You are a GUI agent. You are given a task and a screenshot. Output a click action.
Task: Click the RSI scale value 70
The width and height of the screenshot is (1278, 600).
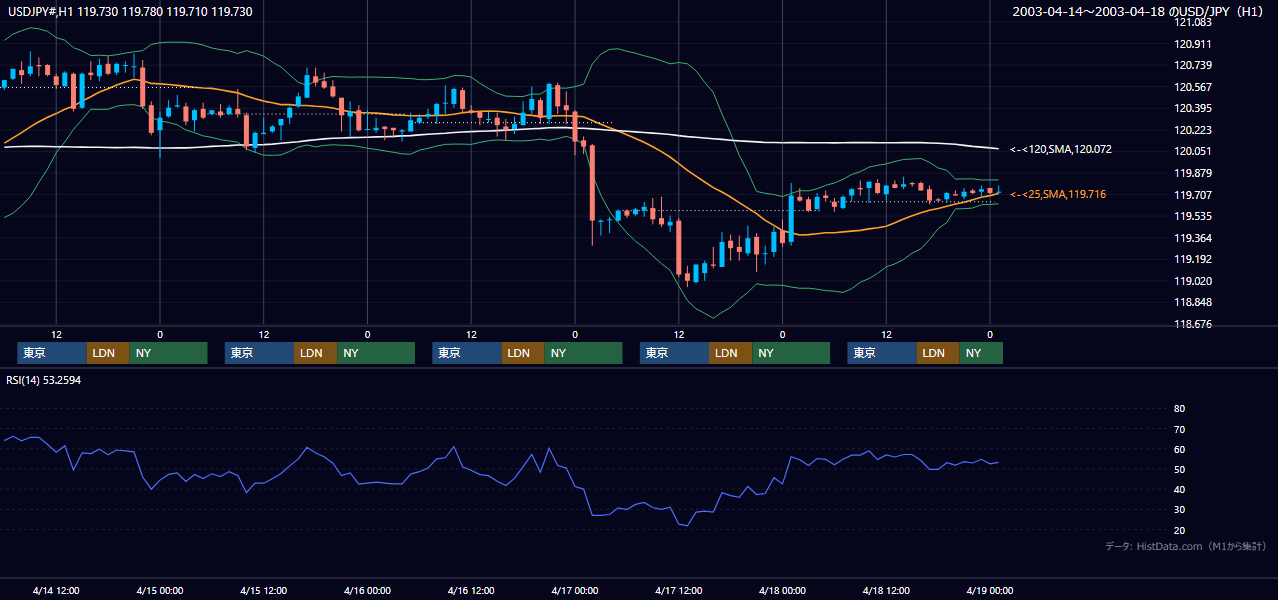click(x=1179, y=429)
